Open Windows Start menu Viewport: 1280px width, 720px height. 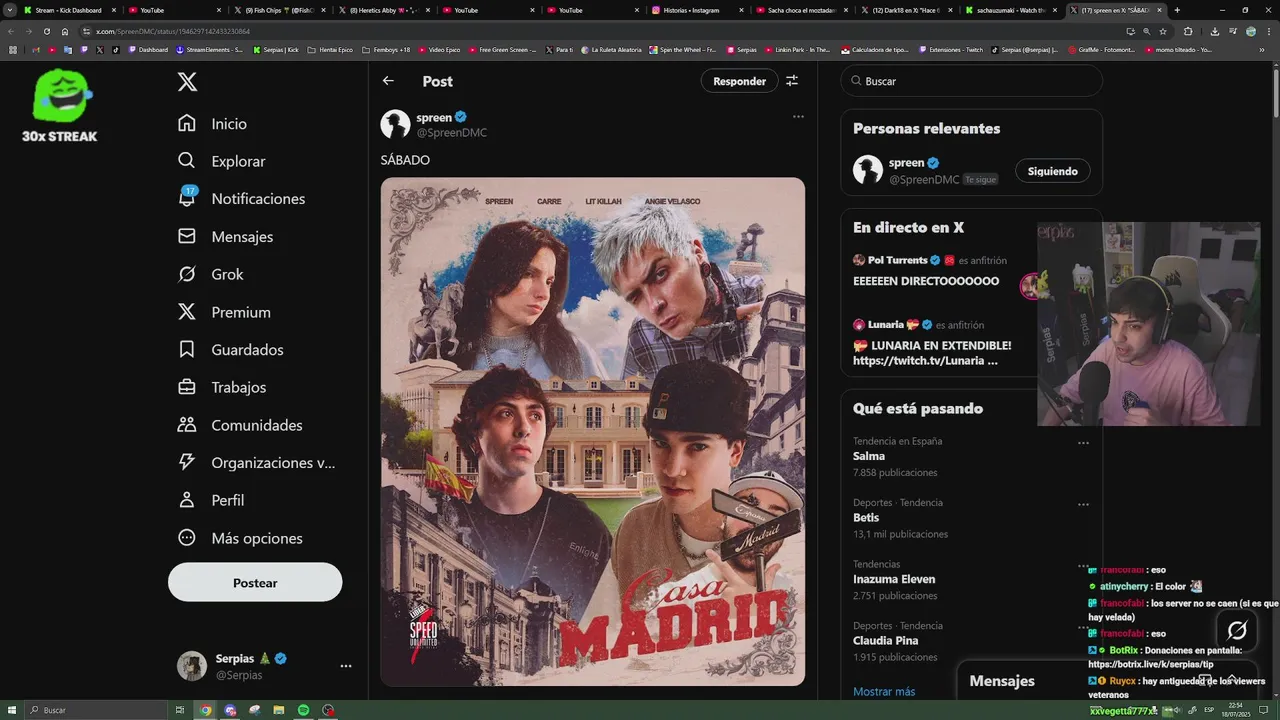[11, 710]
